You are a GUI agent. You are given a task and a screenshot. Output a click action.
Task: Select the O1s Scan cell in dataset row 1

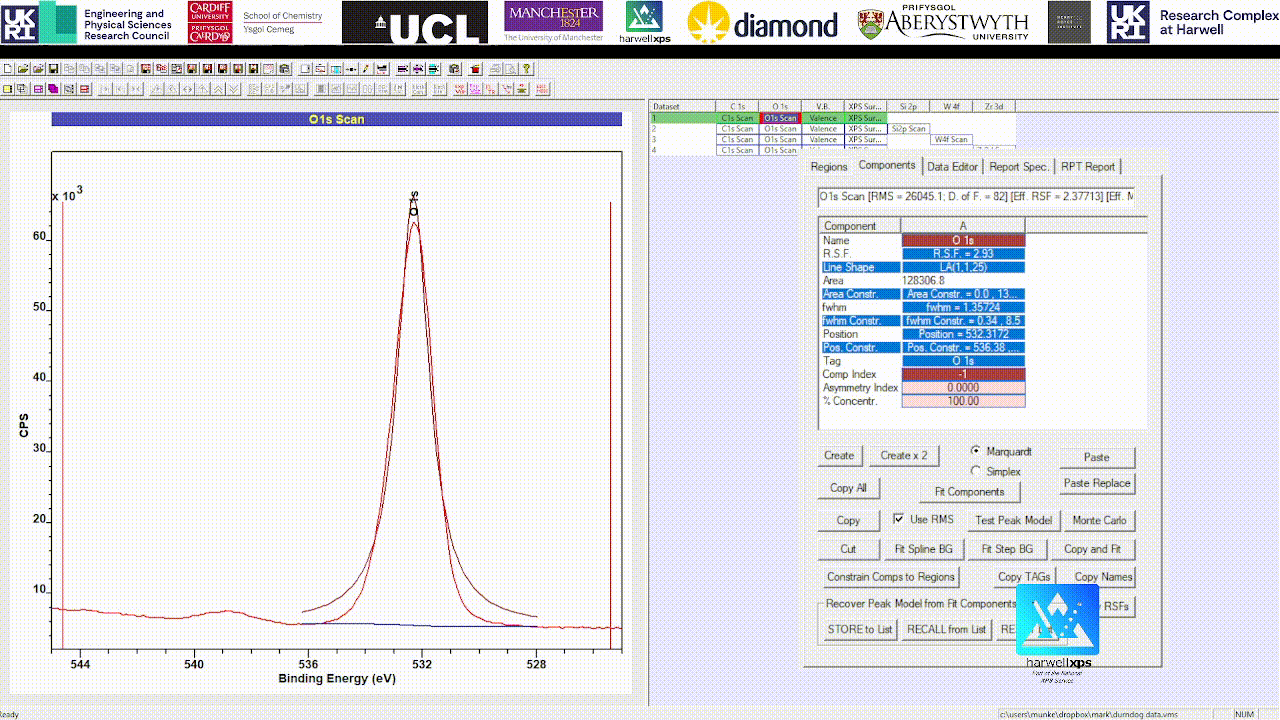pos(780,118)
